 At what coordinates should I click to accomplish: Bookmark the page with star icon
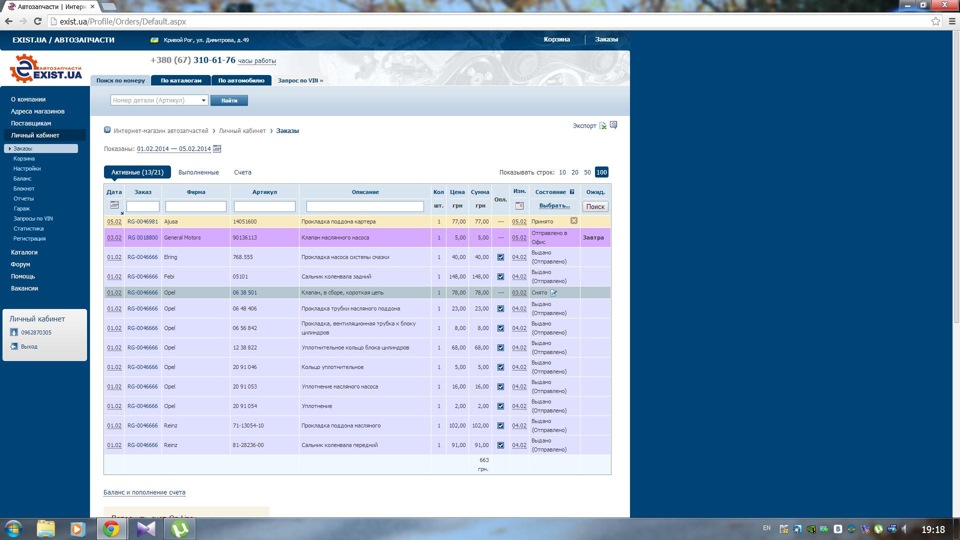[936, 21]
